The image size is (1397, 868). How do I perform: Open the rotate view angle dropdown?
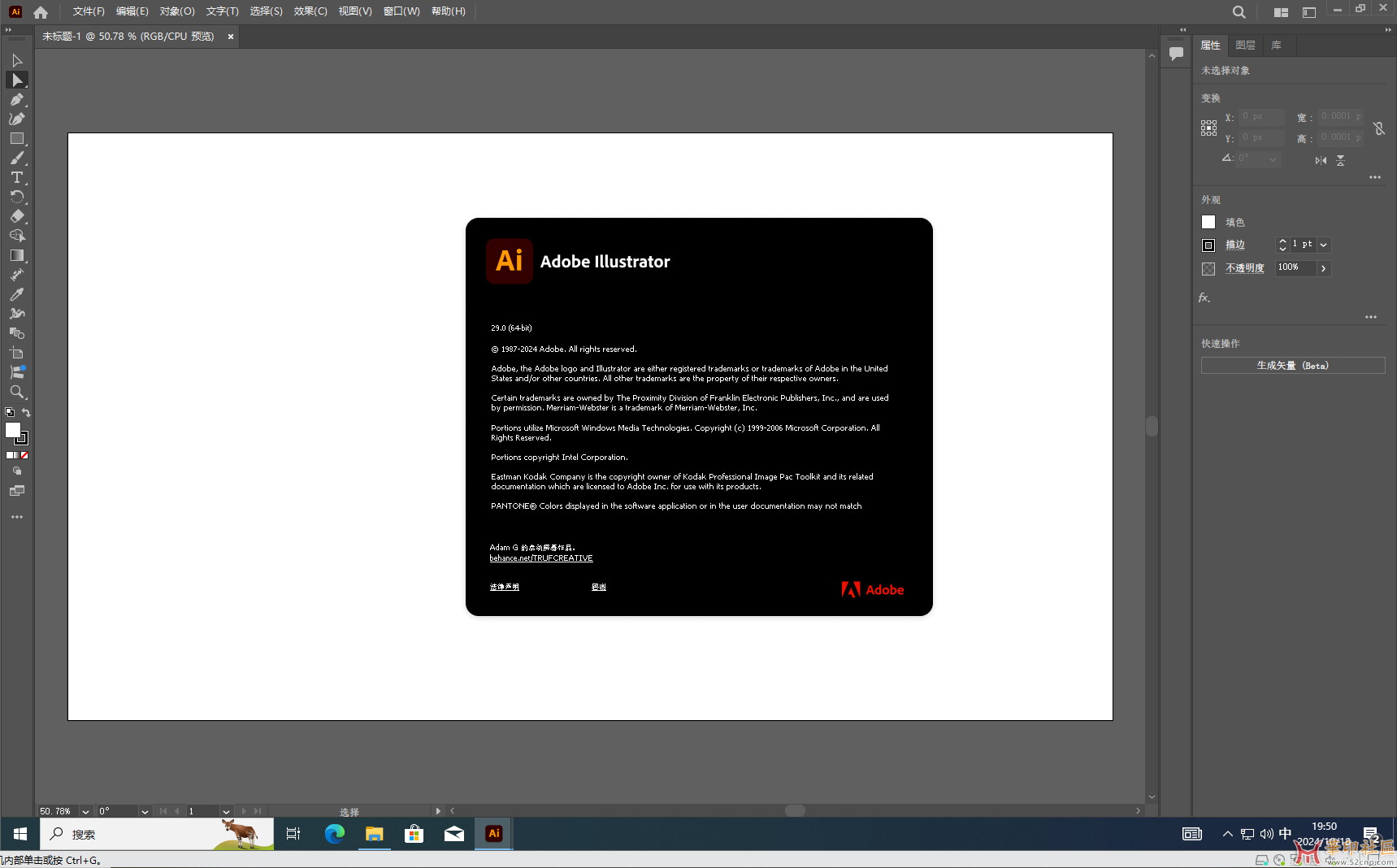point(145,811)
